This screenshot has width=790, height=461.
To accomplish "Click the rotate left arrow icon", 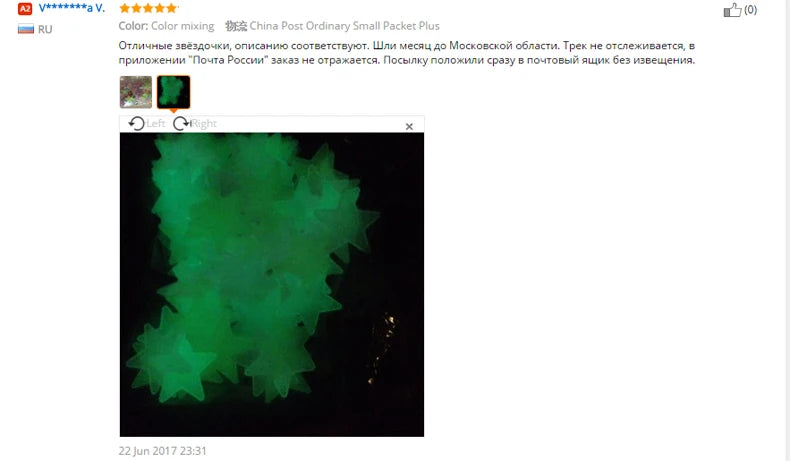I will tap(136, 123).
